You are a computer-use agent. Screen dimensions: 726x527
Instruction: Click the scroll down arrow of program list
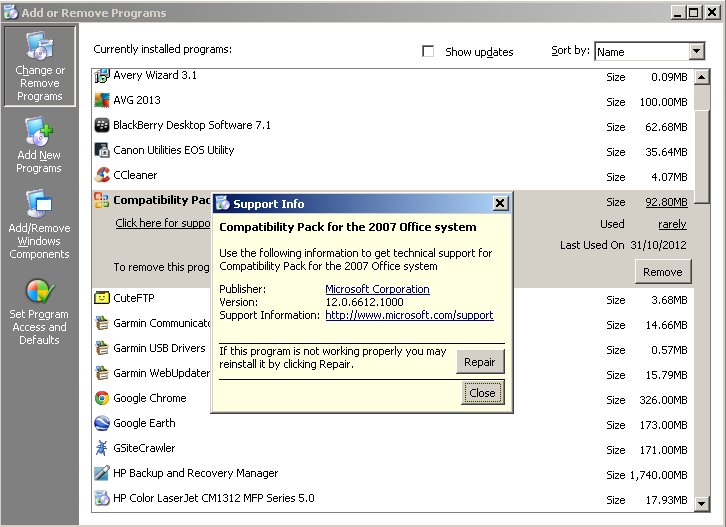[702, 503]
